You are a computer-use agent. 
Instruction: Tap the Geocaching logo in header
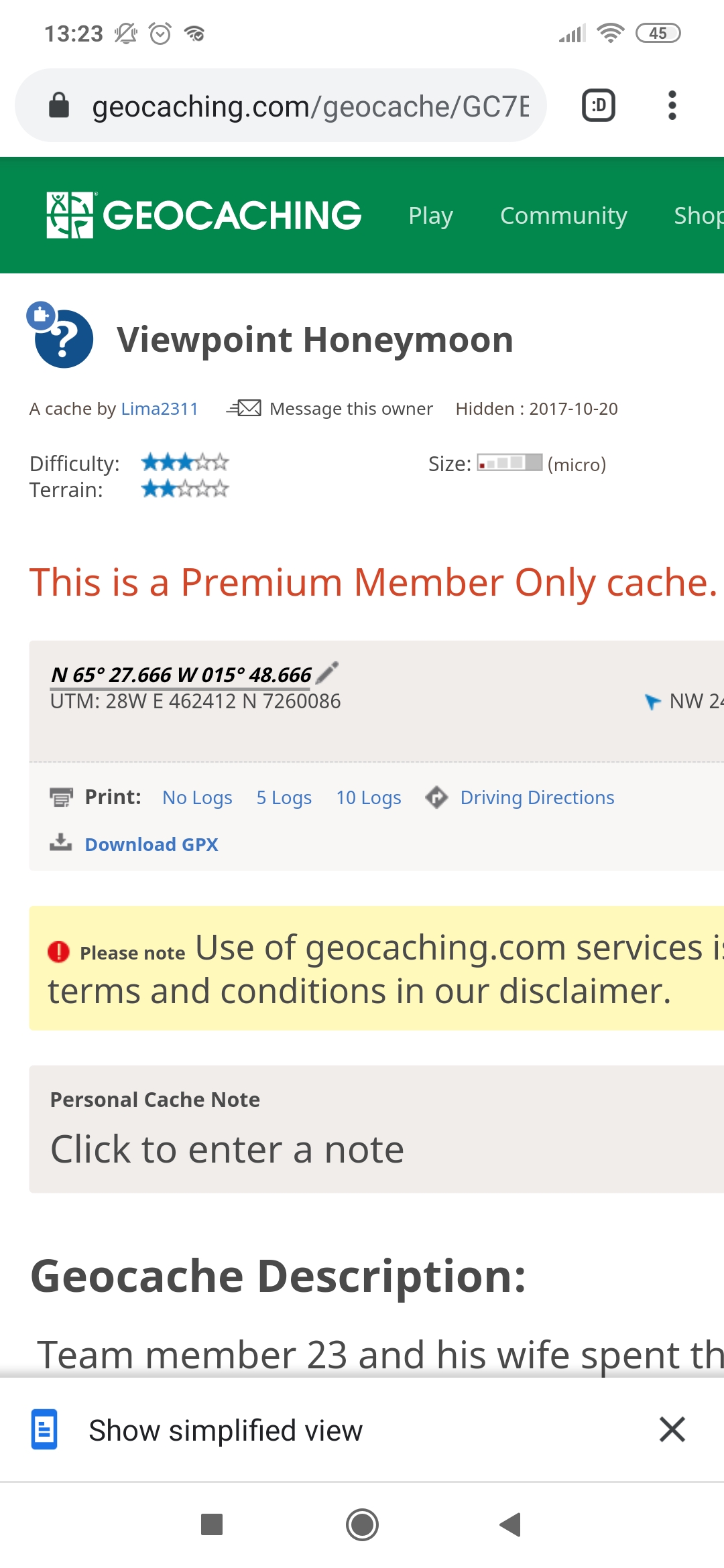tap(204, 215)
